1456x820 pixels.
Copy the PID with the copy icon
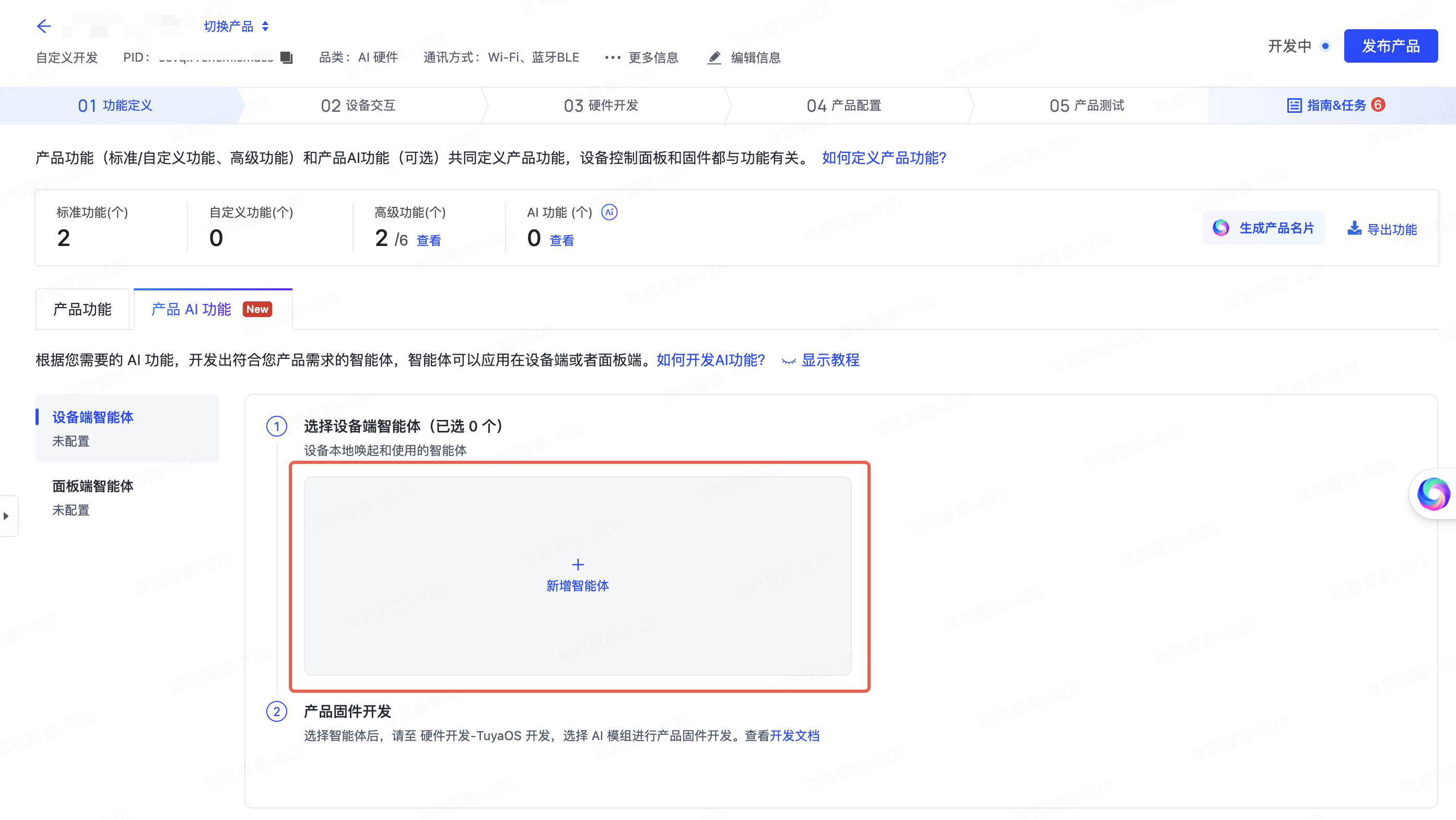(x=287, y=57)
